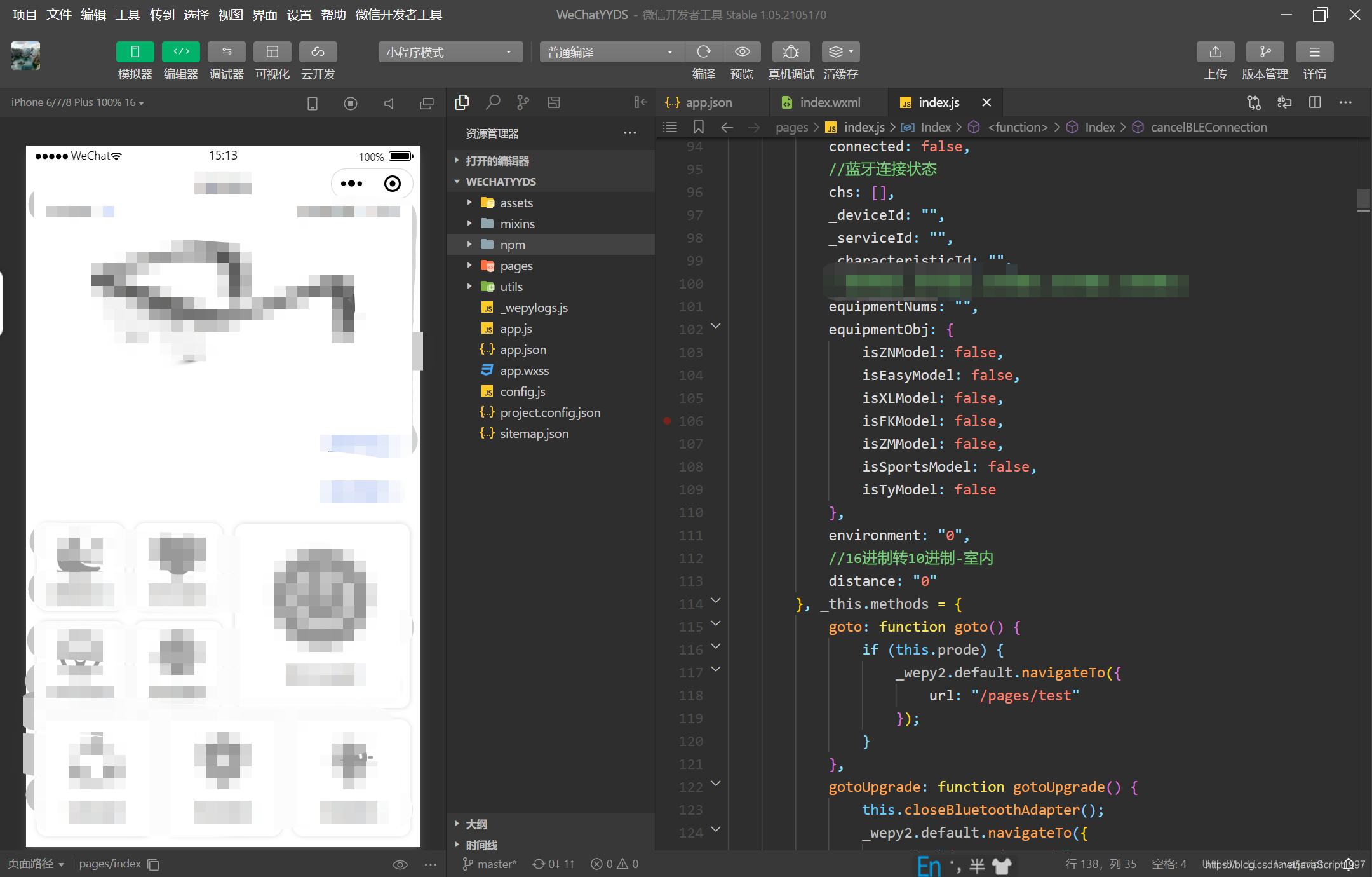Expand the utils folder

(551, 287)
